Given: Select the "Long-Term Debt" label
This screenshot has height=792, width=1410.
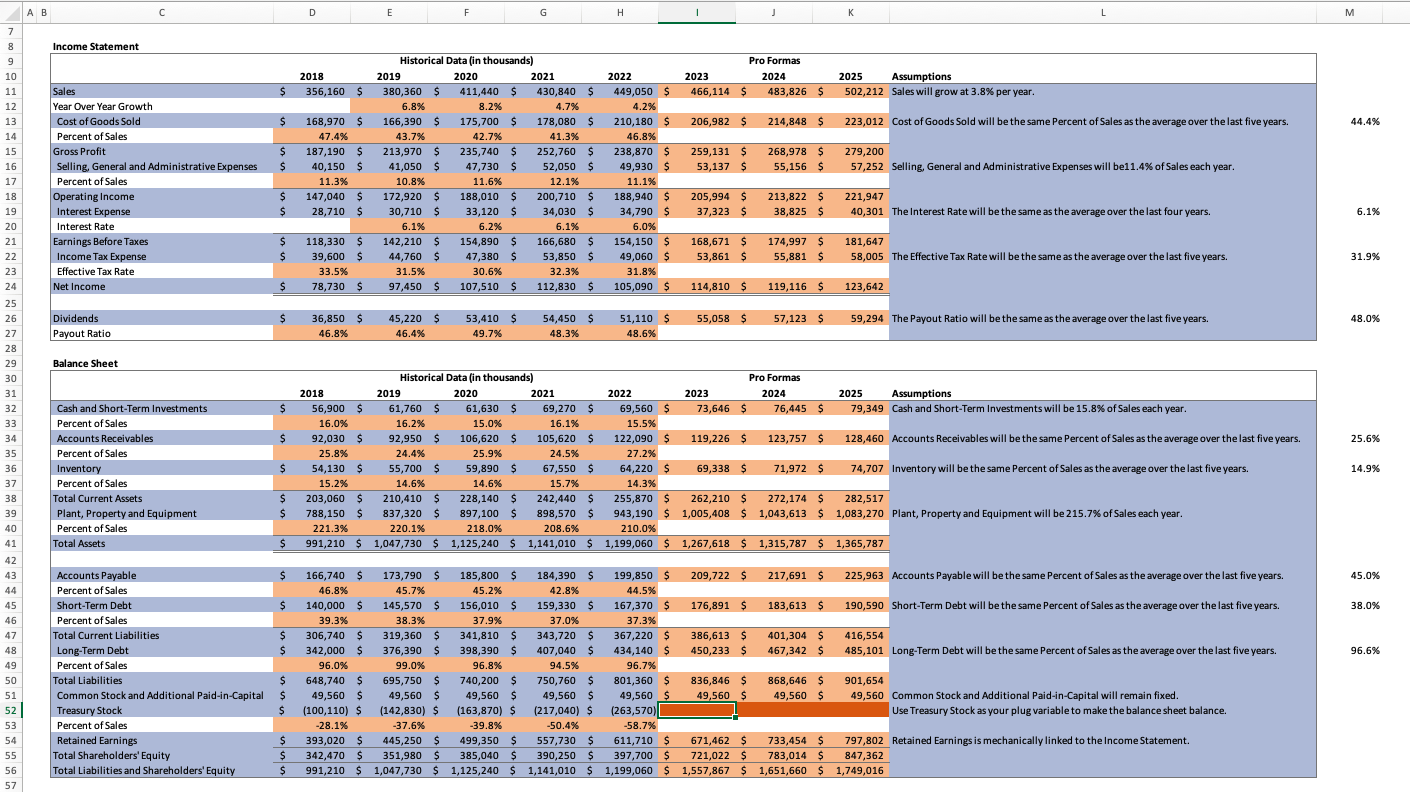Looking at the screenshot, I should (93, 650).
